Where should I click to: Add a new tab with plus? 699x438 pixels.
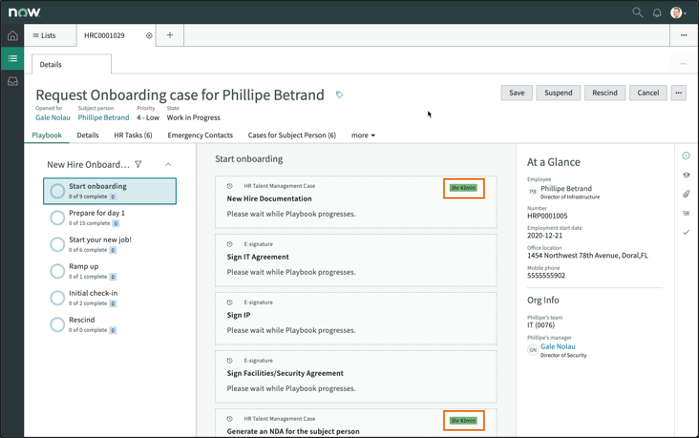tap(170, 35)
